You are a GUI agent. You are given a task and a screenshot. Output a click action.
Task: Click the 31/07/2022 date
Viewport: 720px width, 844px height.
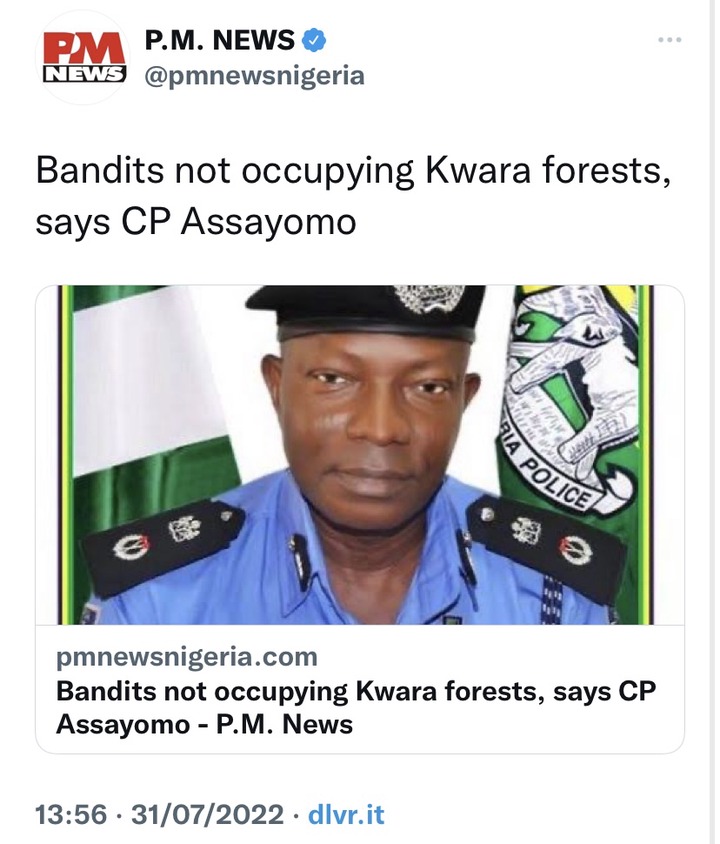coord(208,814)
